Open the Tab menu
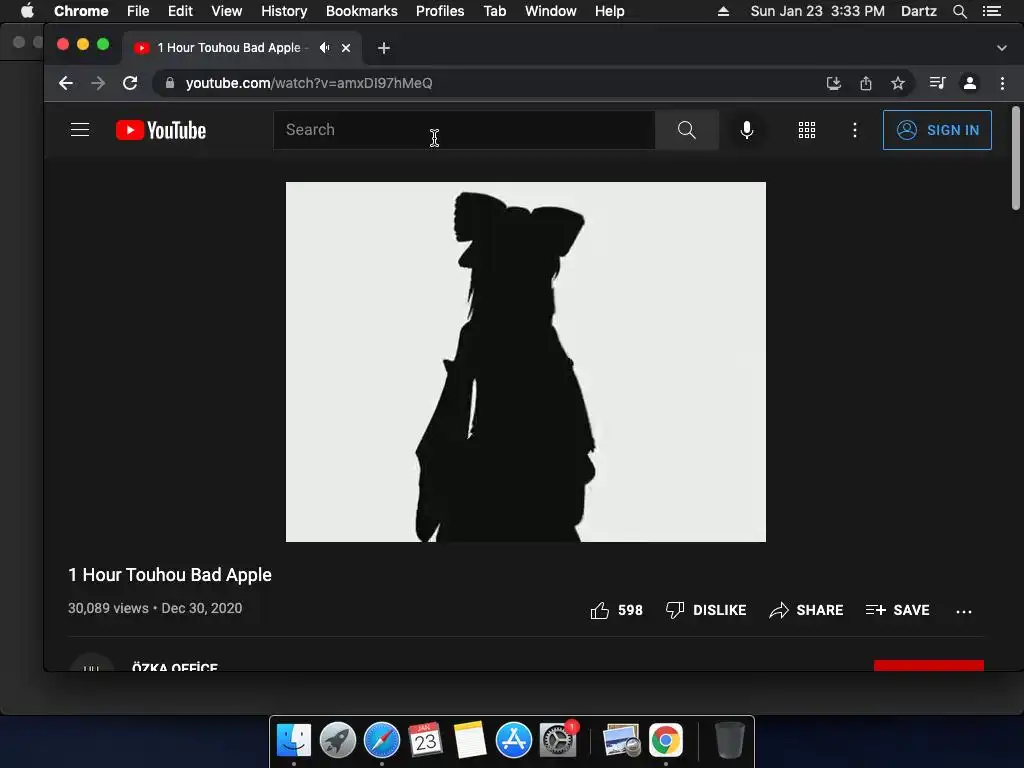 pos(494,11)
